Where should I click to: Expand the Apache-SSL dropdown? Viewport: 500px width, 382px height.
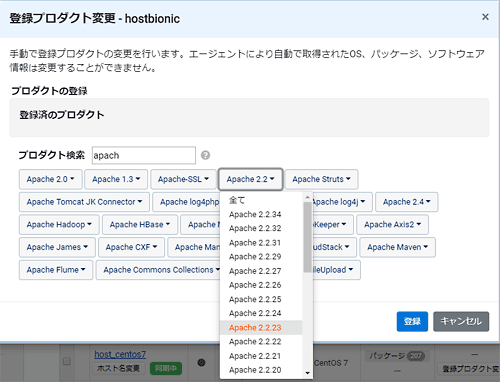coord(183,179)
